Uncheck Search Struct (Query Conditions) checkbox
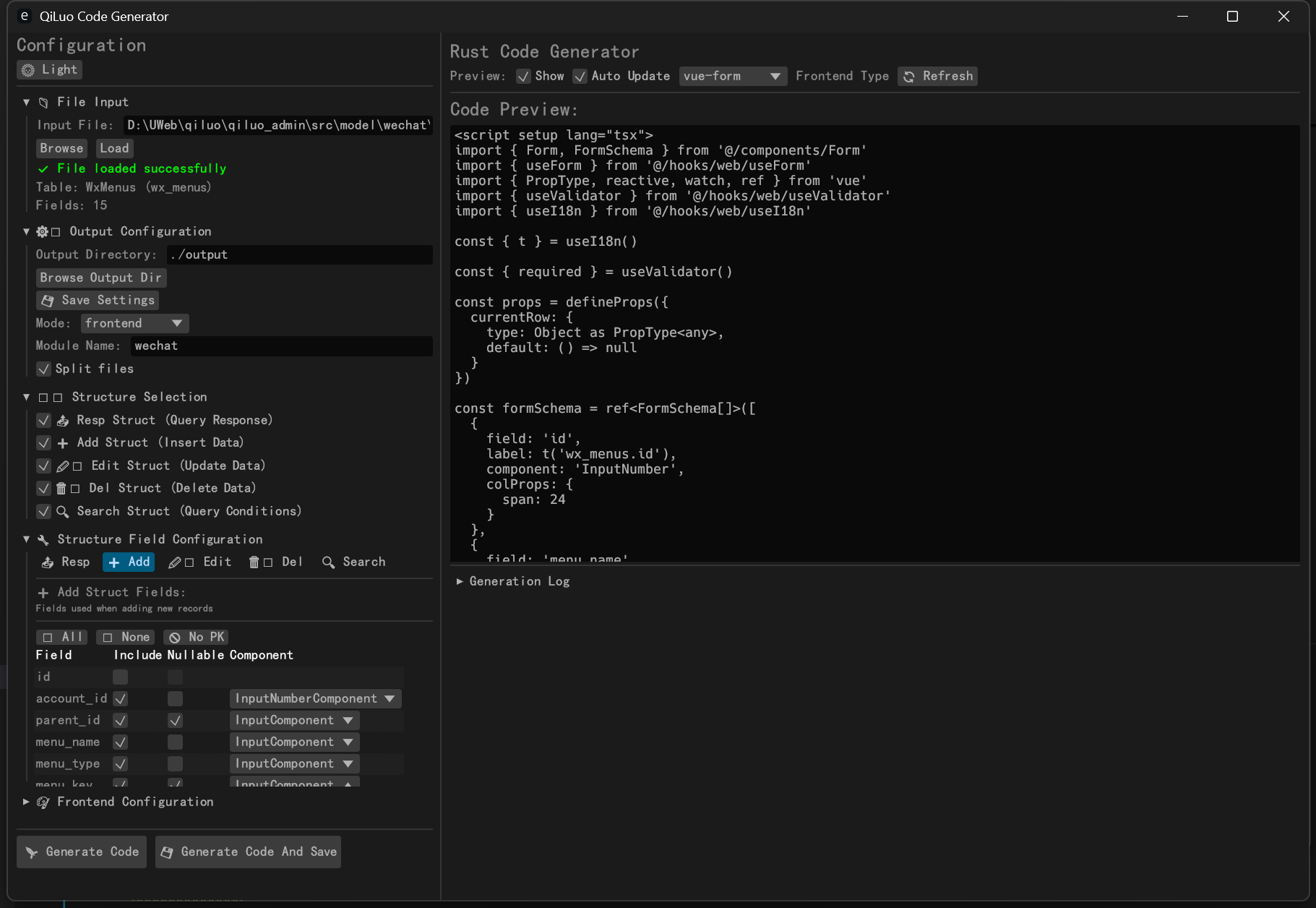Image resolution: width=1316 pixels, height=908 pixels. pos(43,512)
